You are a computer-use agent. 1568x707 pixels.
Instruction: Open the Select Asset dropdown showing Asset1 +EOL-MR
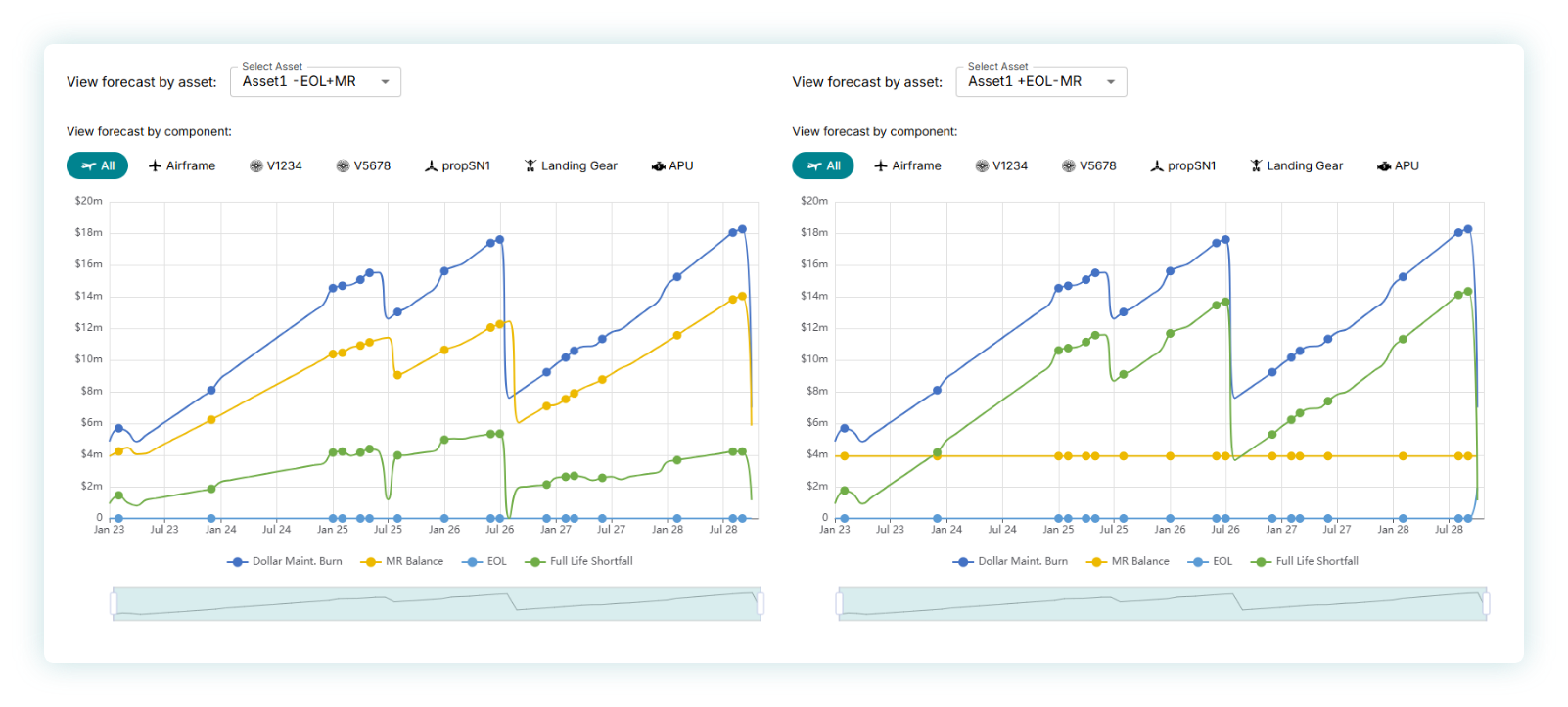click(1041, 81)
